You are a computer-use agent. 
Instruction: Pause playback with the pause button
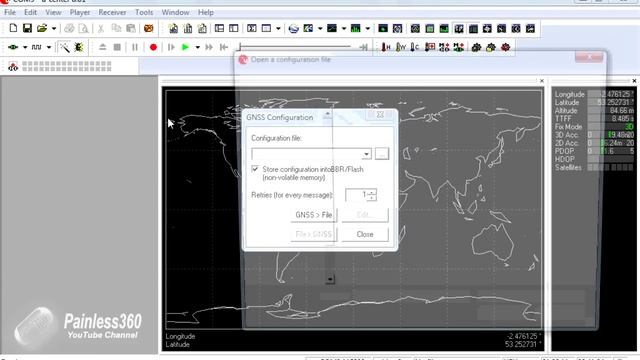tap(135, 47)
